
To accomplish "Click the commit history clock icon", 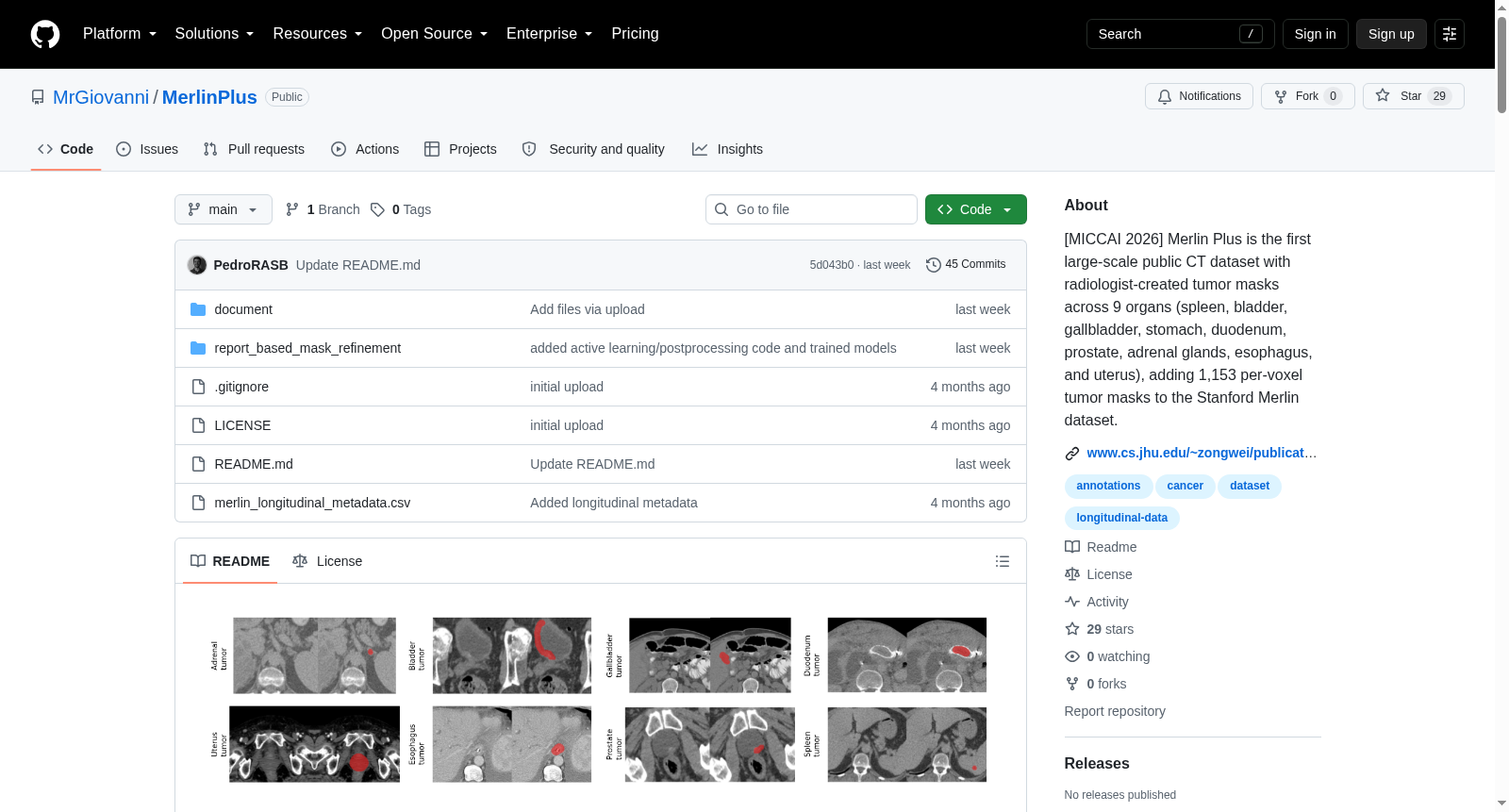I will [934, 265].
